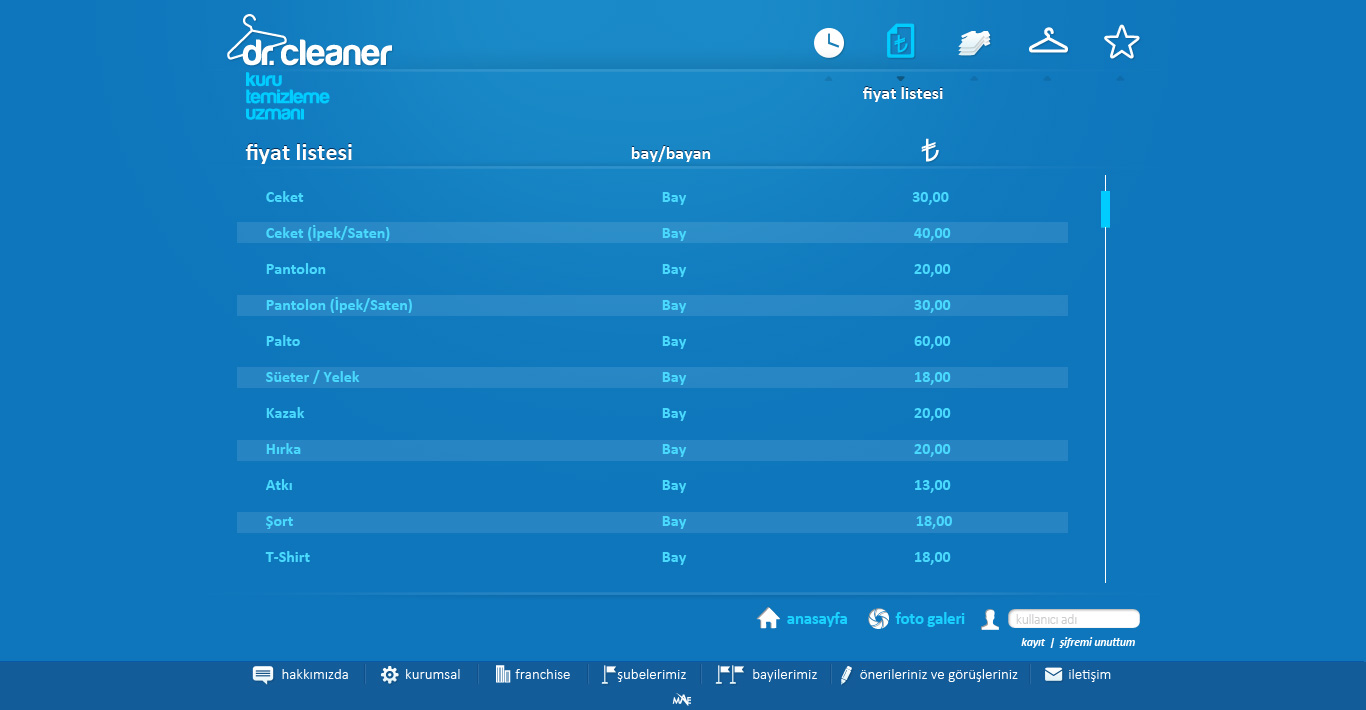Select the Ceket (İpek/Saten) row name

click(328, 233)
